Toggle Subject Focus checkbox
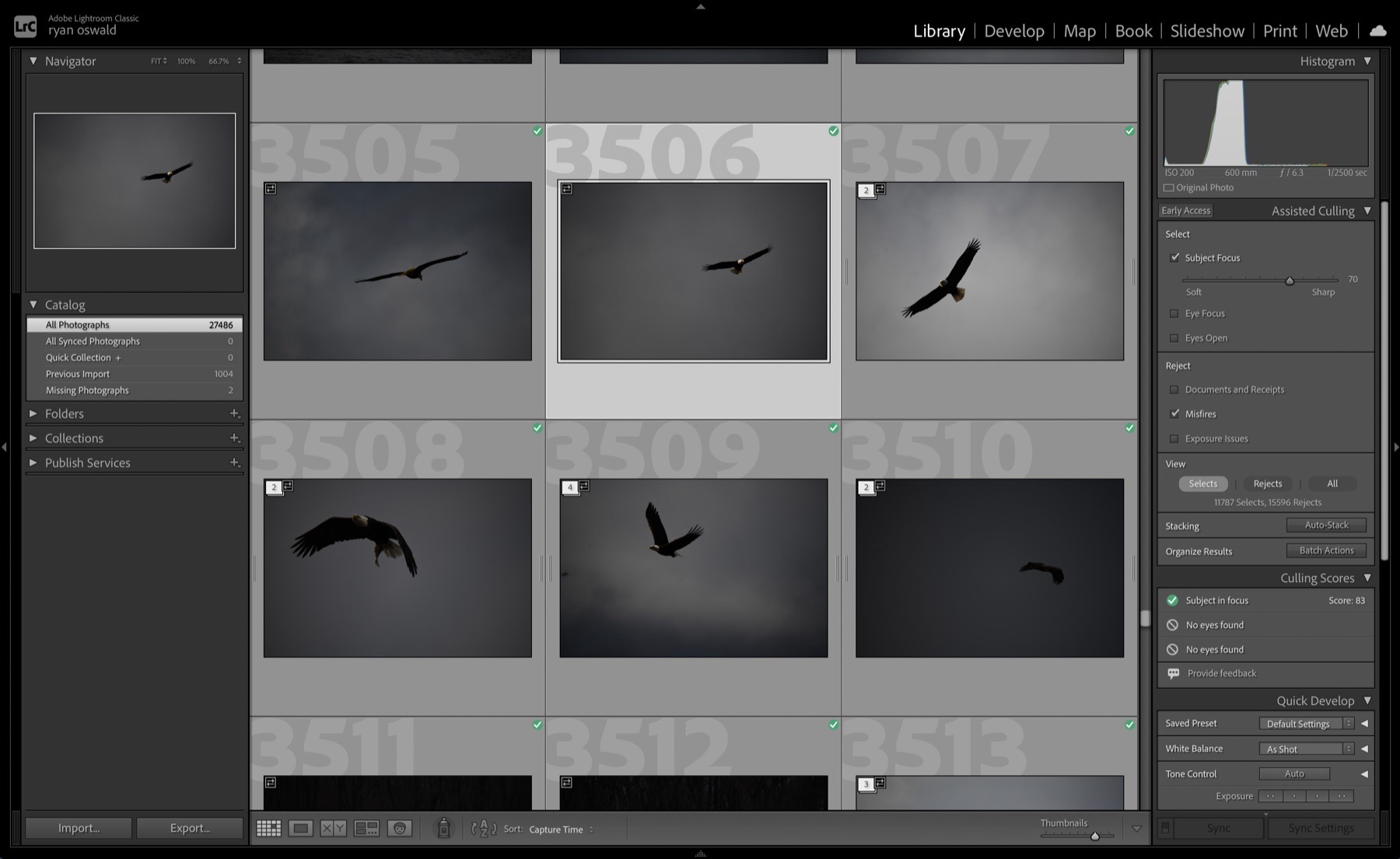Image resolution: width=1400 pixels, height=859 pixels. pyautogui.click(x=1174, y=258)
